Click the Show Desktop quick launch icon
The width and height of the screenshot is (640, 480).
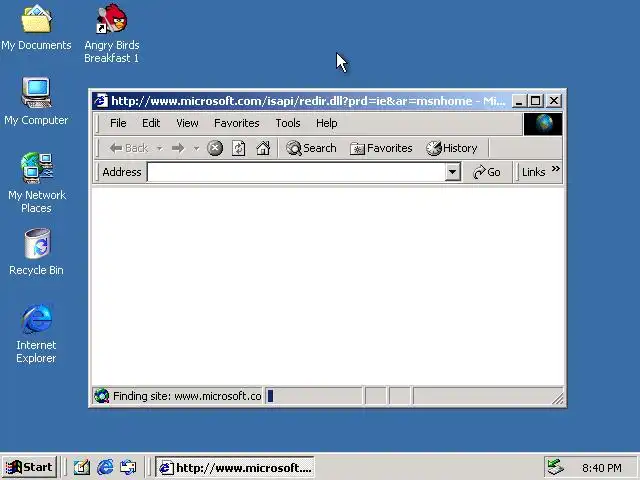coord(82,467)
